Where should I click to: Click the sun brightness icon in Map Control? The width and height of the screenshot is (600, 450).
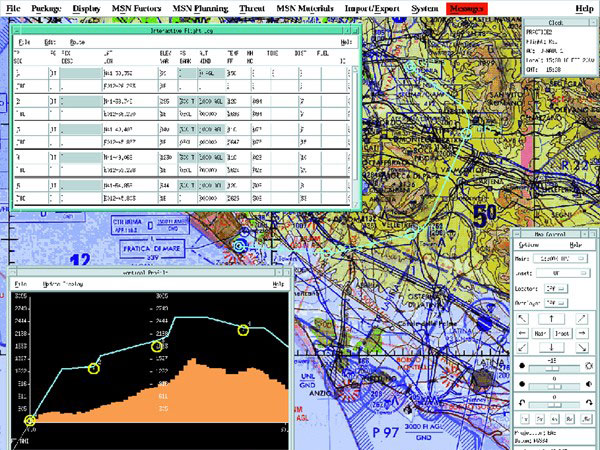point(589,366)
